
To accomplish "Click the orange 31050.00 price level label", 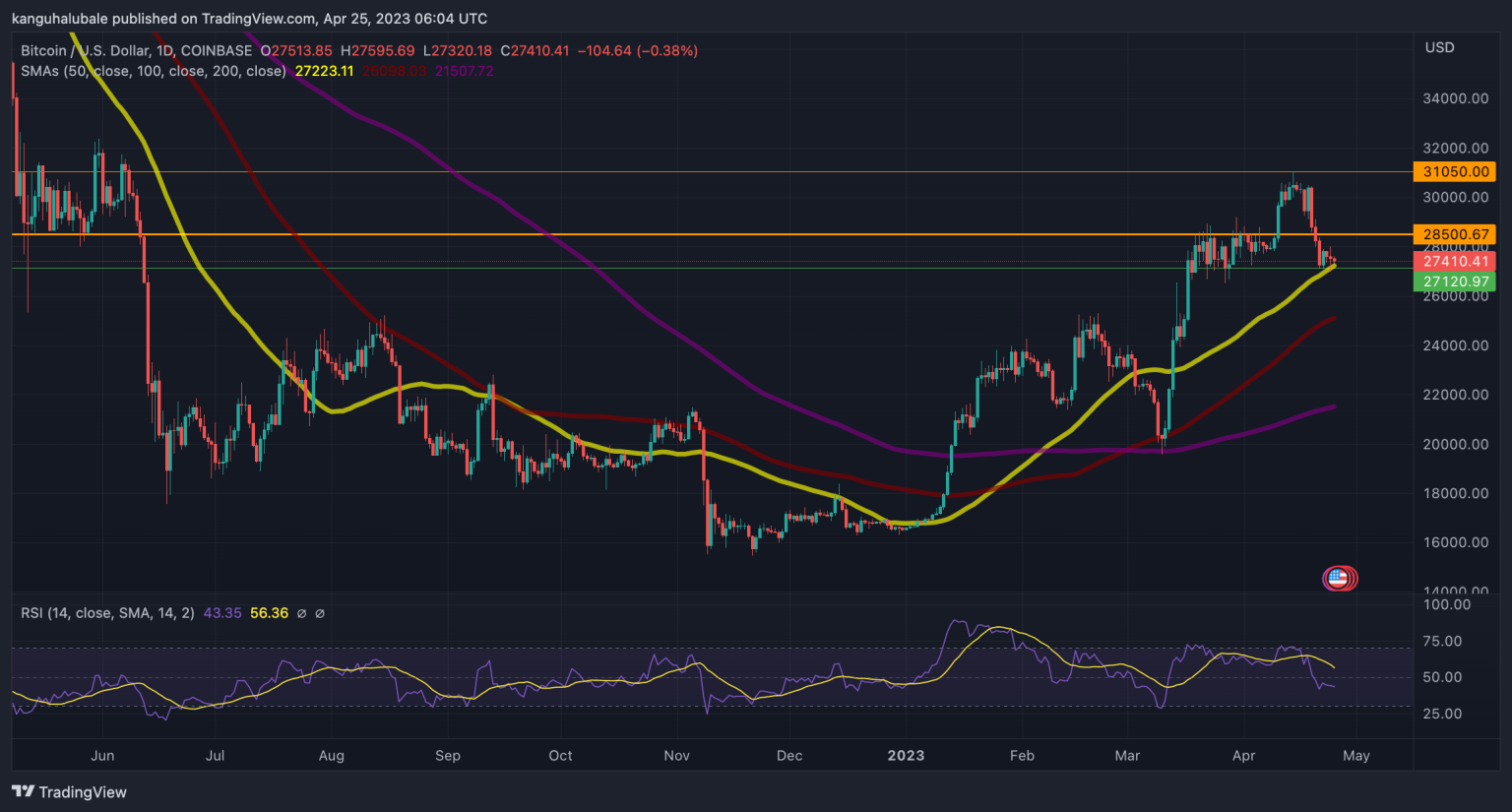I will tap(1456, 171).
